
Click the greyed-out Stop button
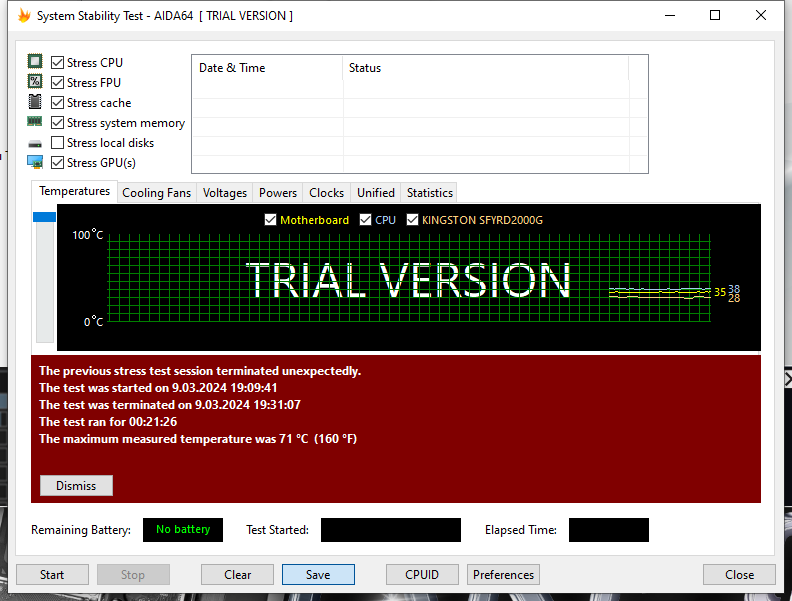(x=133, y=575)
